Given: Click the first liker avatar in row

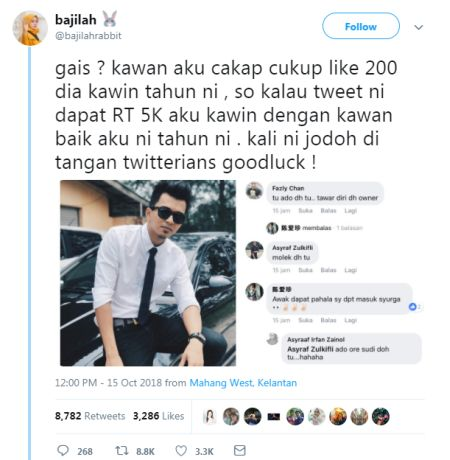Looking at the screenshot, I should click(210, 416).
